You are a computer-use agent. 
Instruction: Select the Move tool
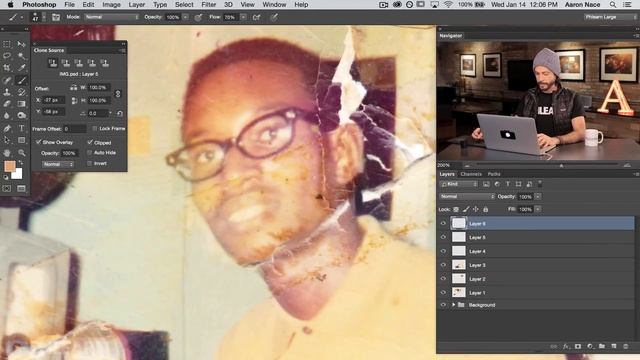click(x=21, y=44)
